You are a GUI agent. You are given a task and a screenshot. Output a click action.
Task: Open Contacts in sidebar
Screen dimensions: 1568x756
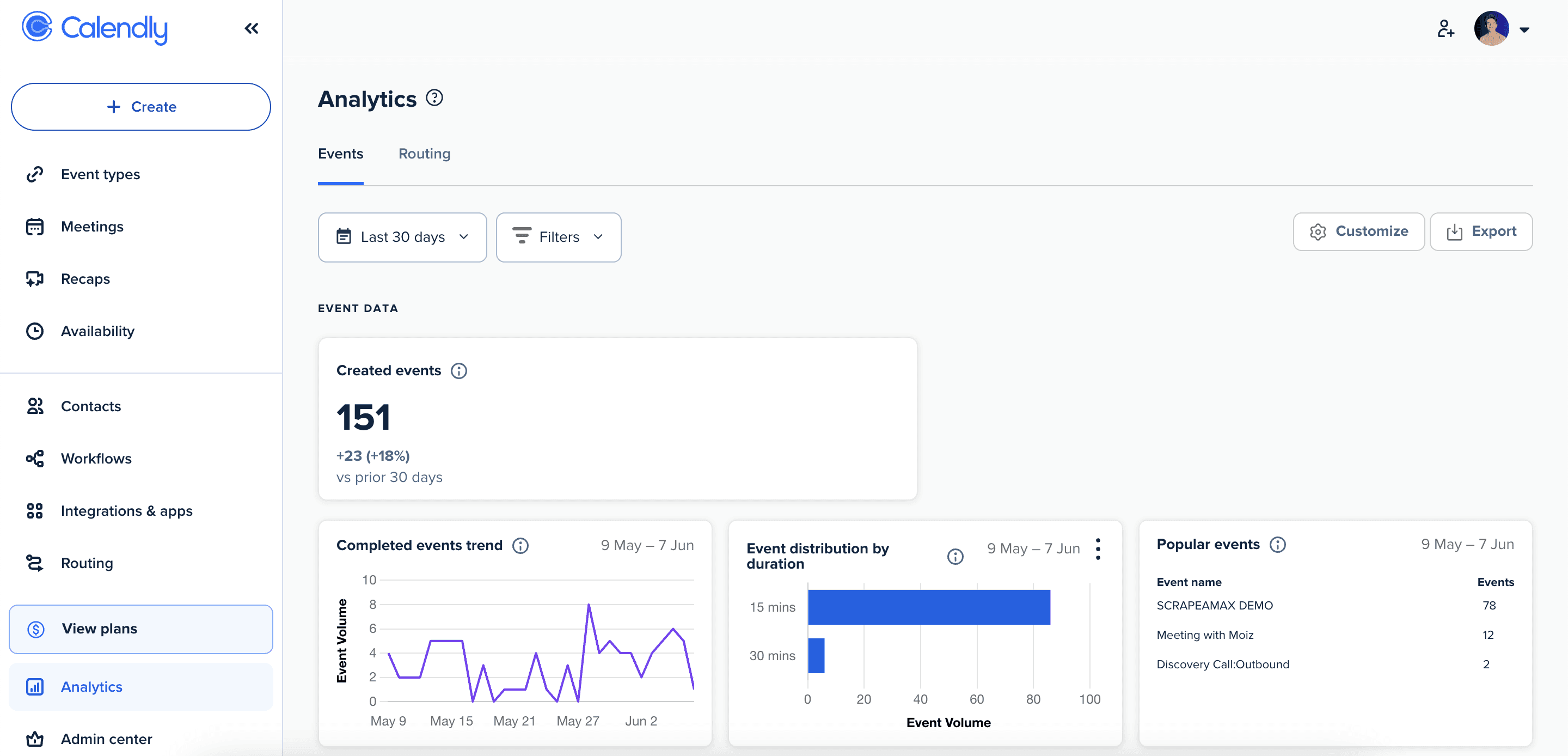pyautogui.click(x=141, y=406)
